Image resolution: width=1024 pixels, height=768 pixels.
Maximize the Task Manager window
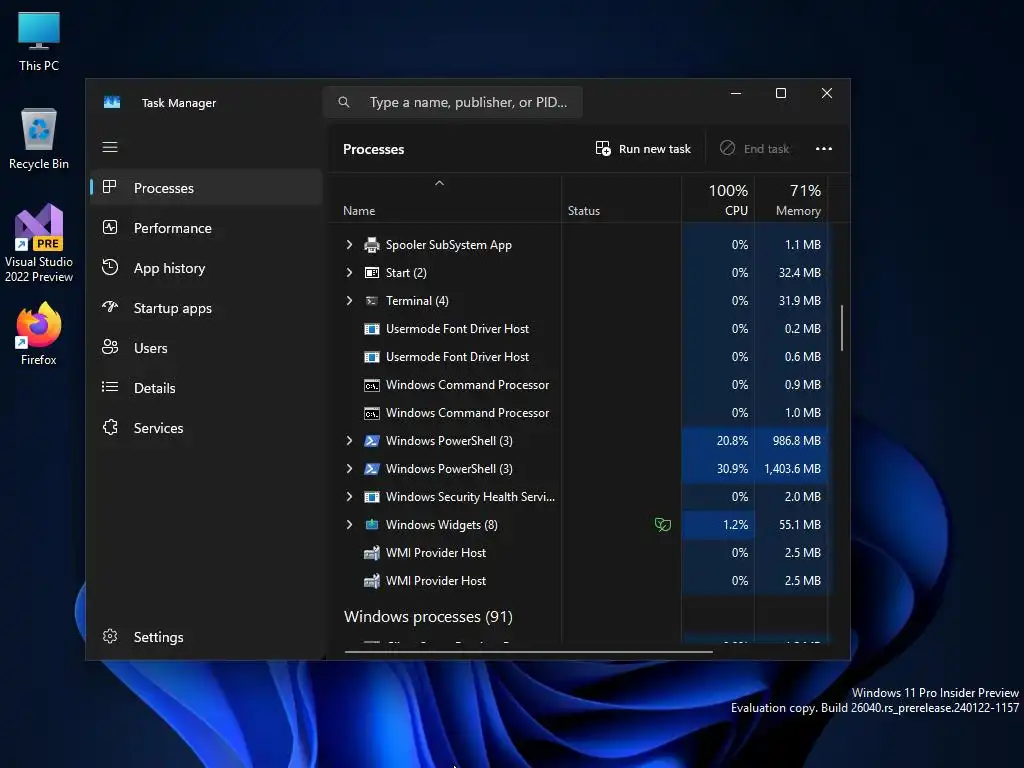[x=780, y=93]
